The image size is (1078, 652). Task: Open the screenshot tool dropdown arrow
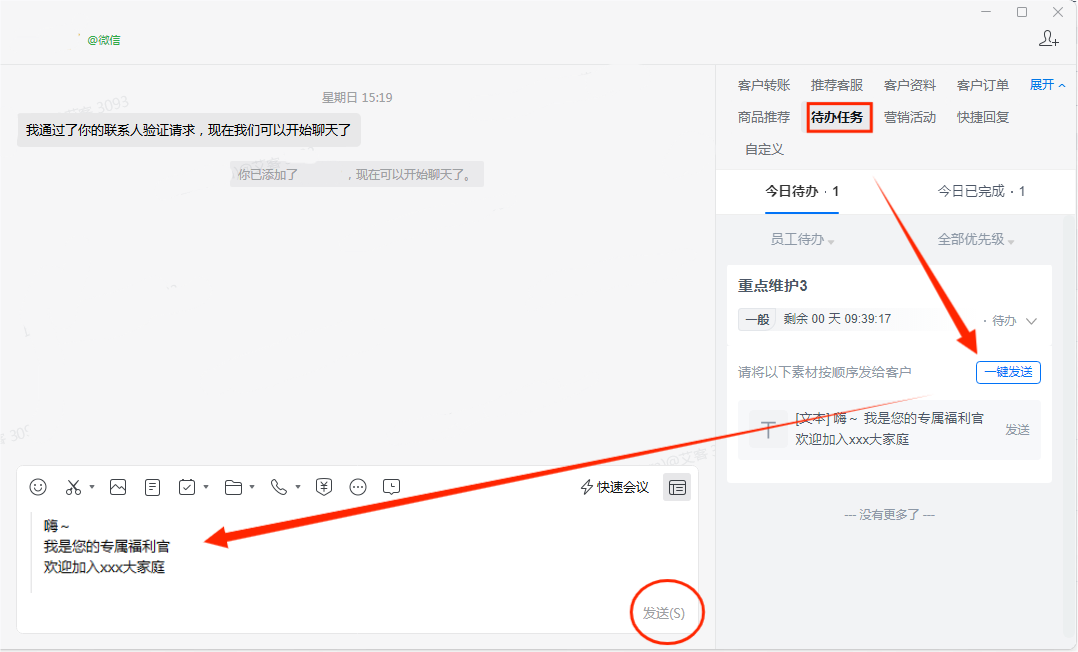tap(92, 487)
